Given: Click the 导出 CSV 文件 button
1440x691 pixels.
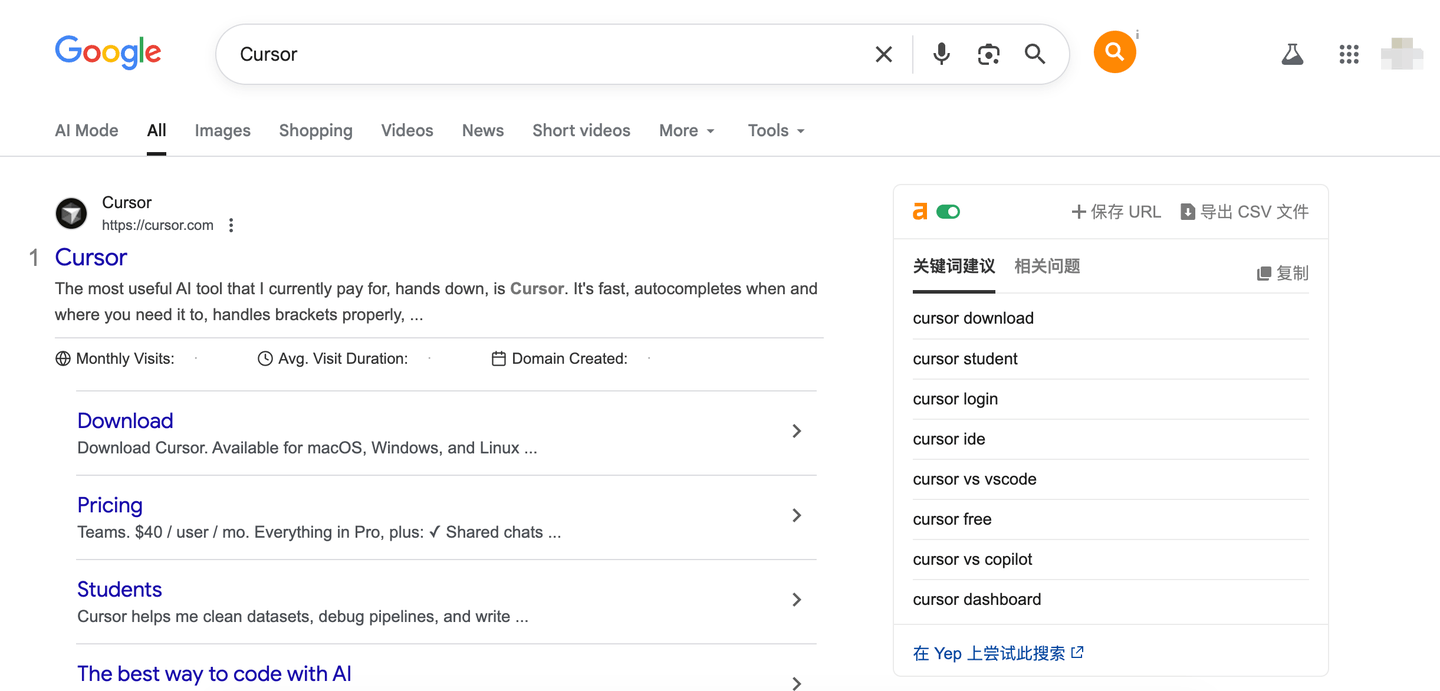Looking at the screenshot, I should pos(1244,212).
